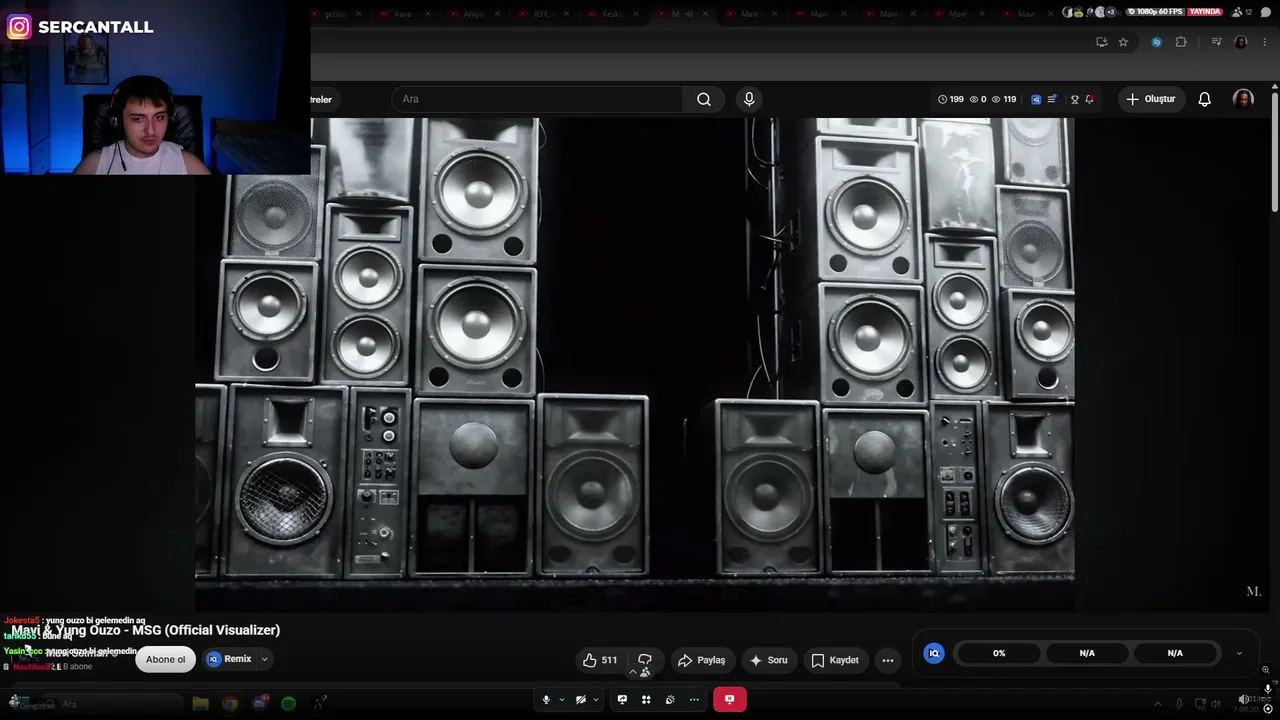Open Spotify from the taskbar
This screenshot has height=720, width=1280.
[289, 704]
